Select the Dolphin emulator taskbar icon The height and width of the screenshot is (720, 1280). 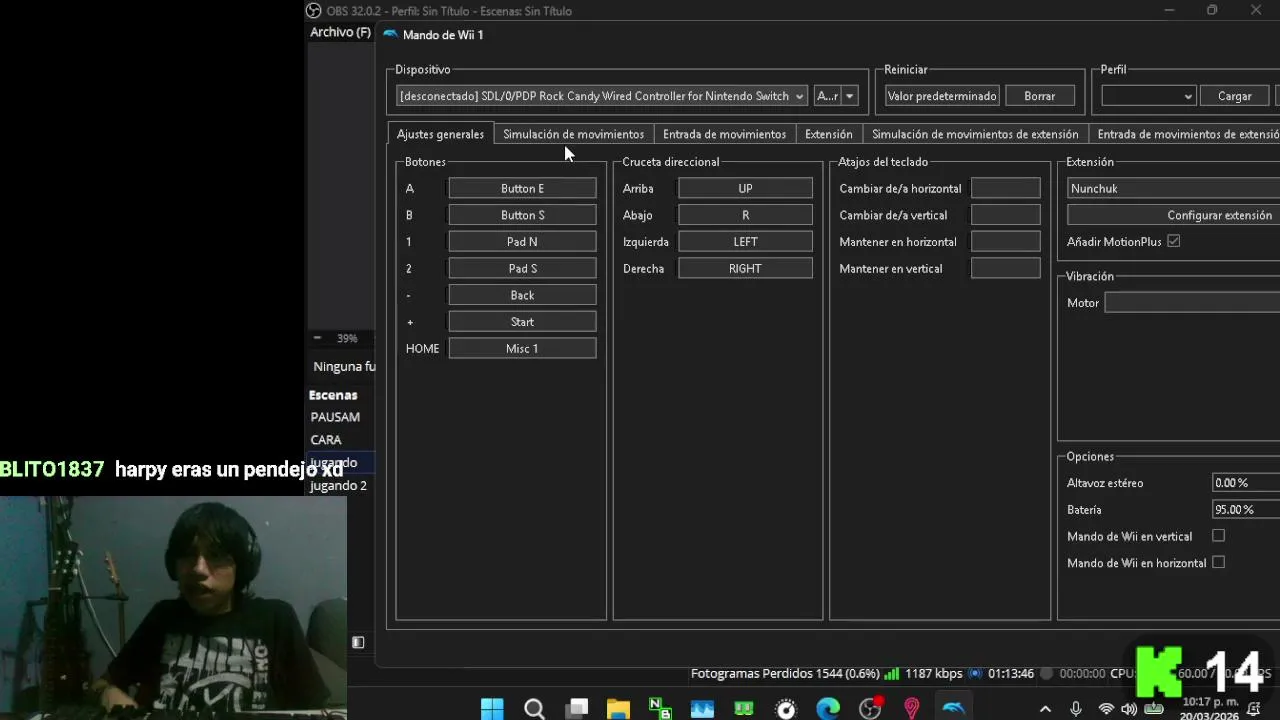[x=954, y=709]
